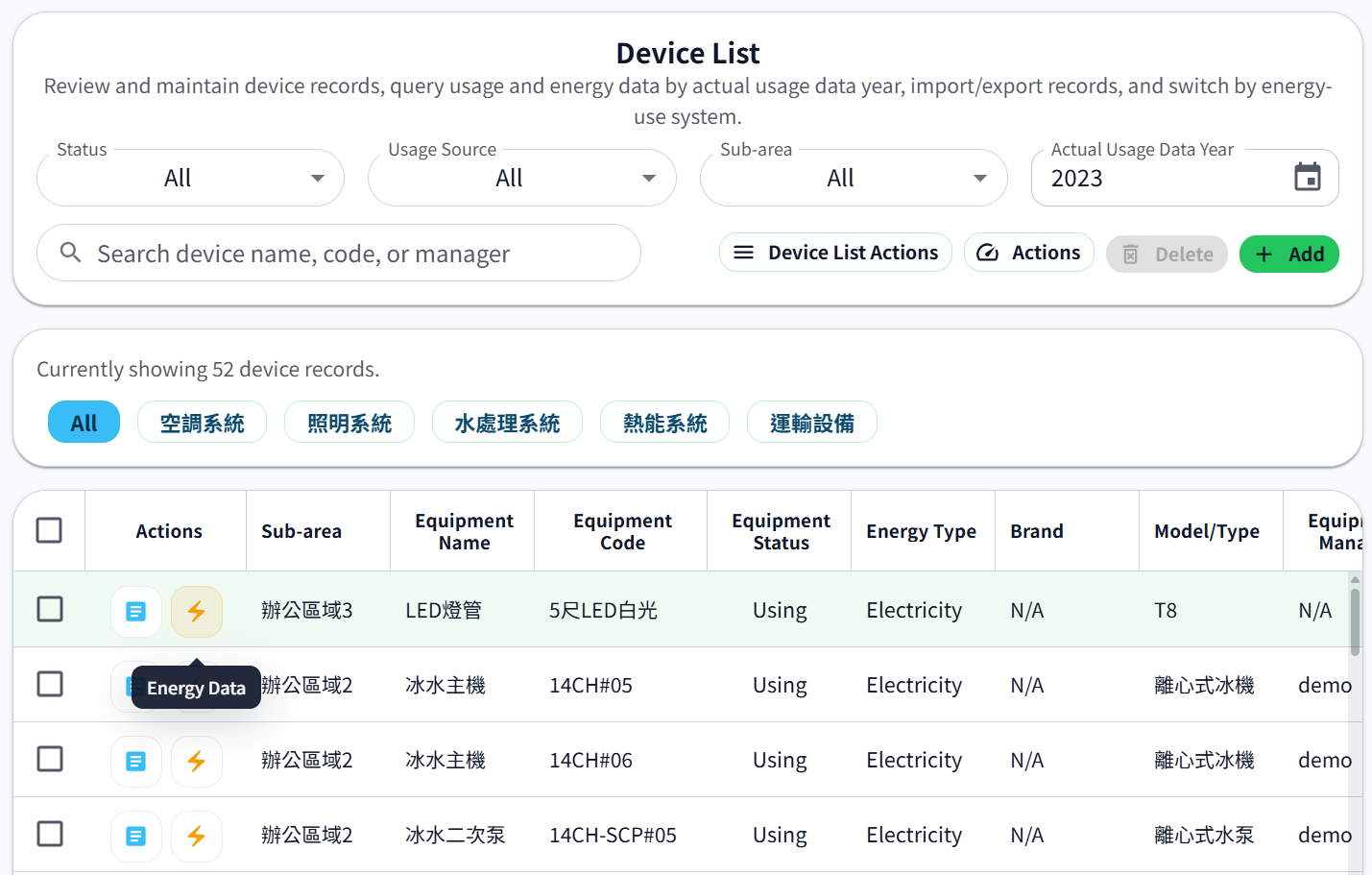Click the Equipment Name column header
The image size is (1372, 875).
point(464,531)
